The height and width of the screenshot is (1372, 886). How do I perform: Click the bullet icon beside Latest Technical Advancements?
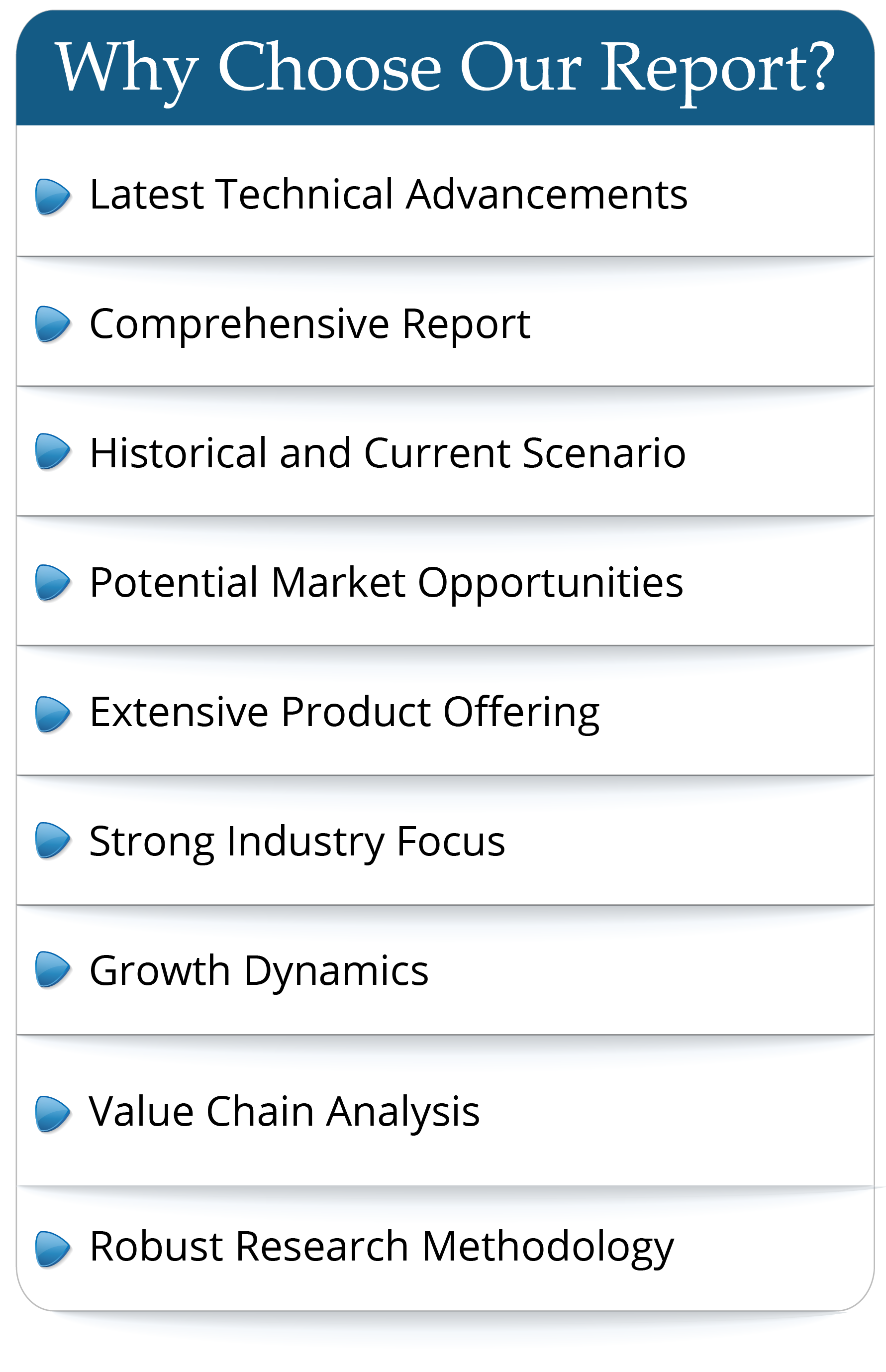tap(52, 196)
